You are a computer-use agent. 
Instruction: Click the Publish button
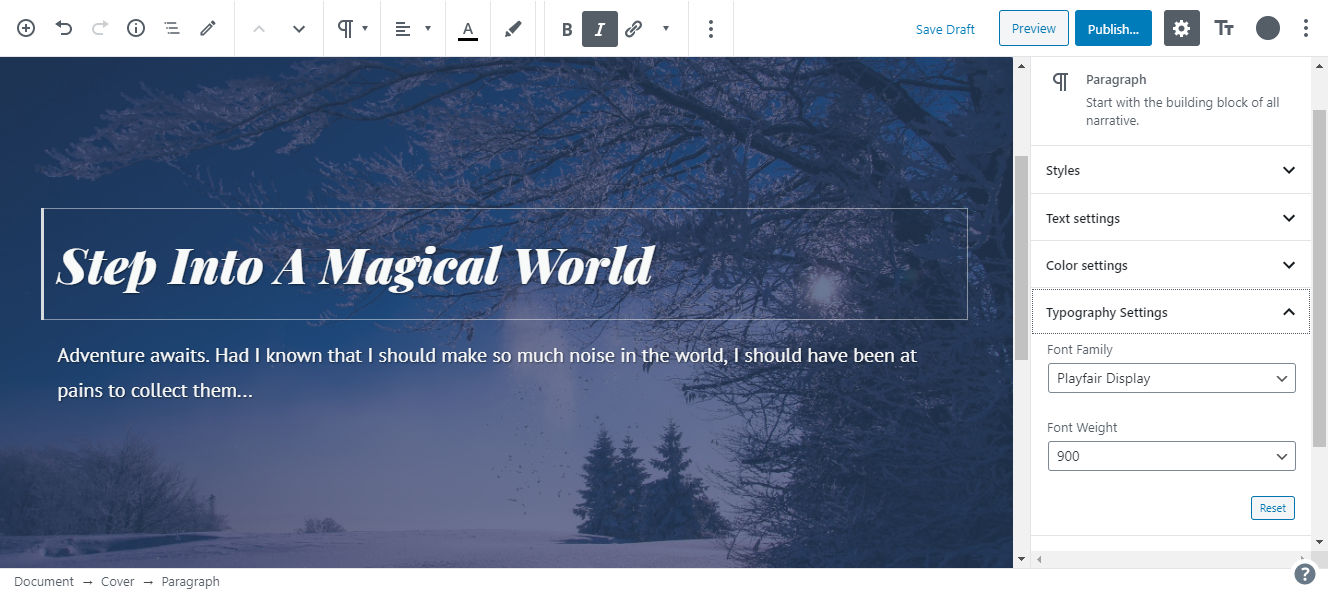point(1113,28)
